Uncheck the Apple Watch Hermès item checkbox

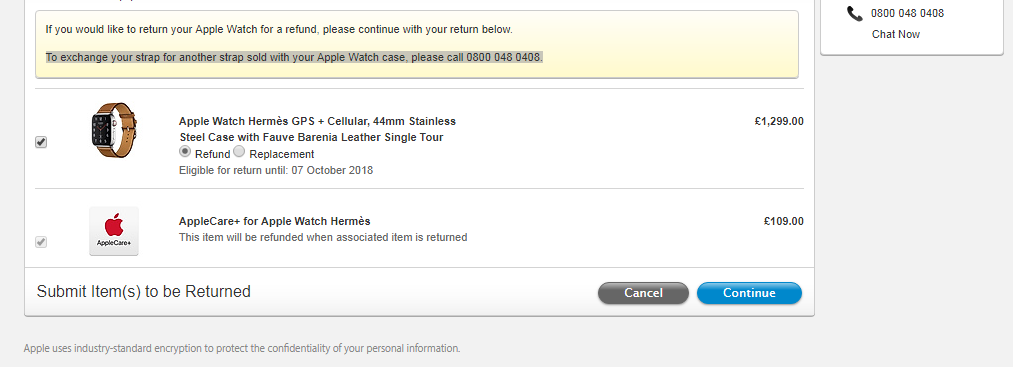(41, 142)
